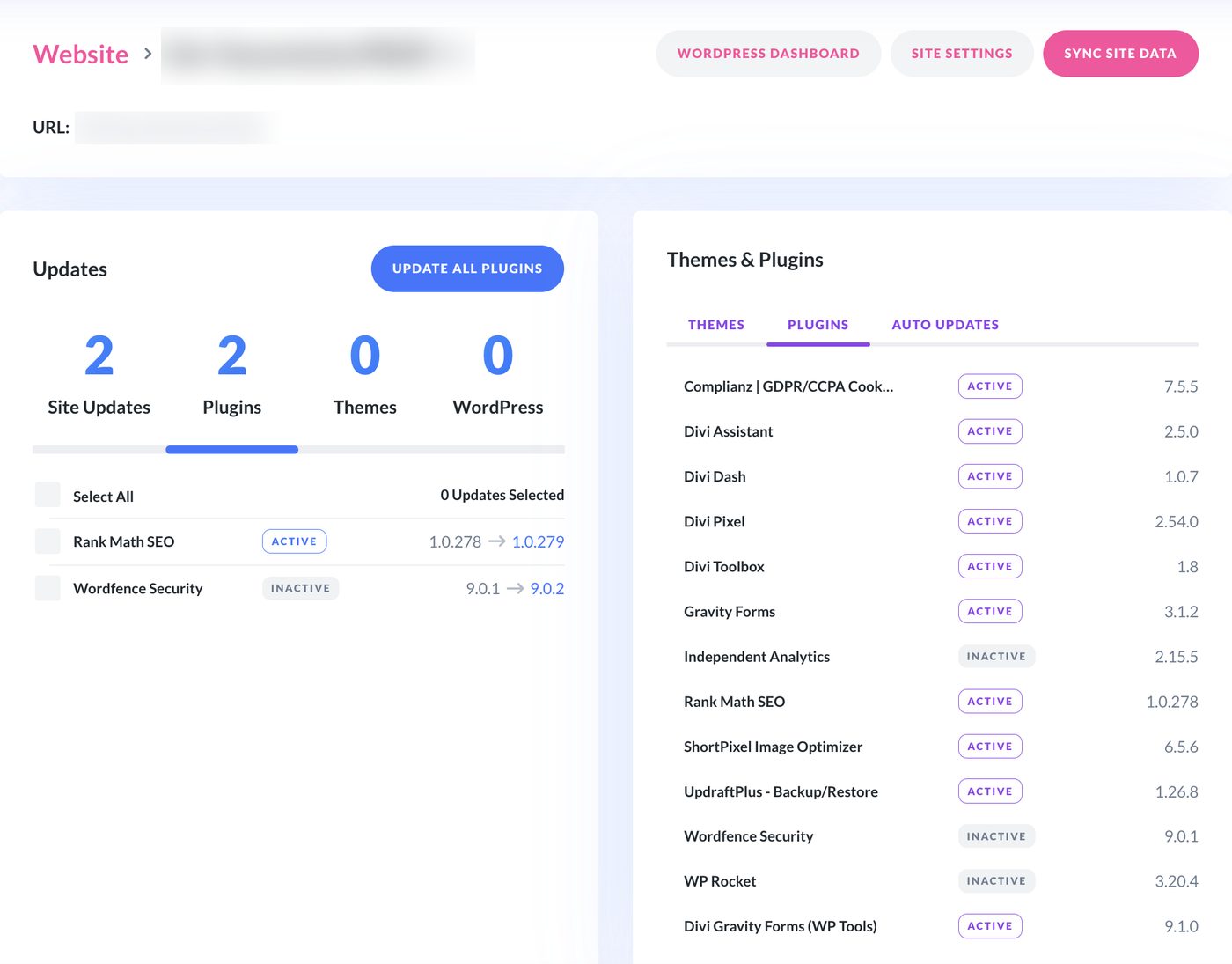Check the Wordfence Security update checkbox
This screenshot has height=964, width=1232.
pyautogui.click(x=48, y=588)
